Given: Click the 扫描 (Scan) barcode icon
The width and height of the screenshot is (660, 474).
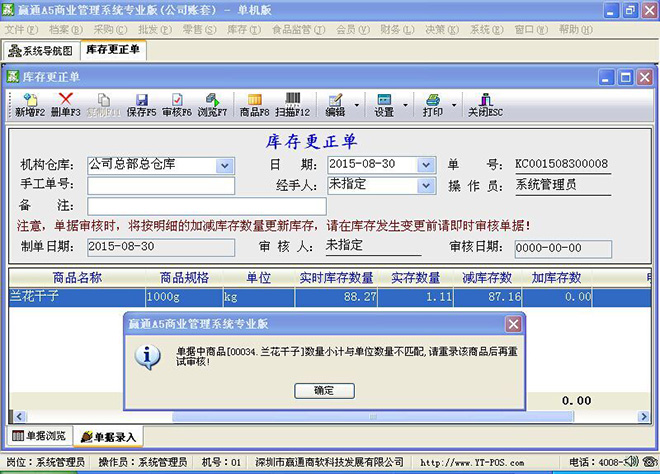Looking at the screenshot, I should (x=291, y=105).
